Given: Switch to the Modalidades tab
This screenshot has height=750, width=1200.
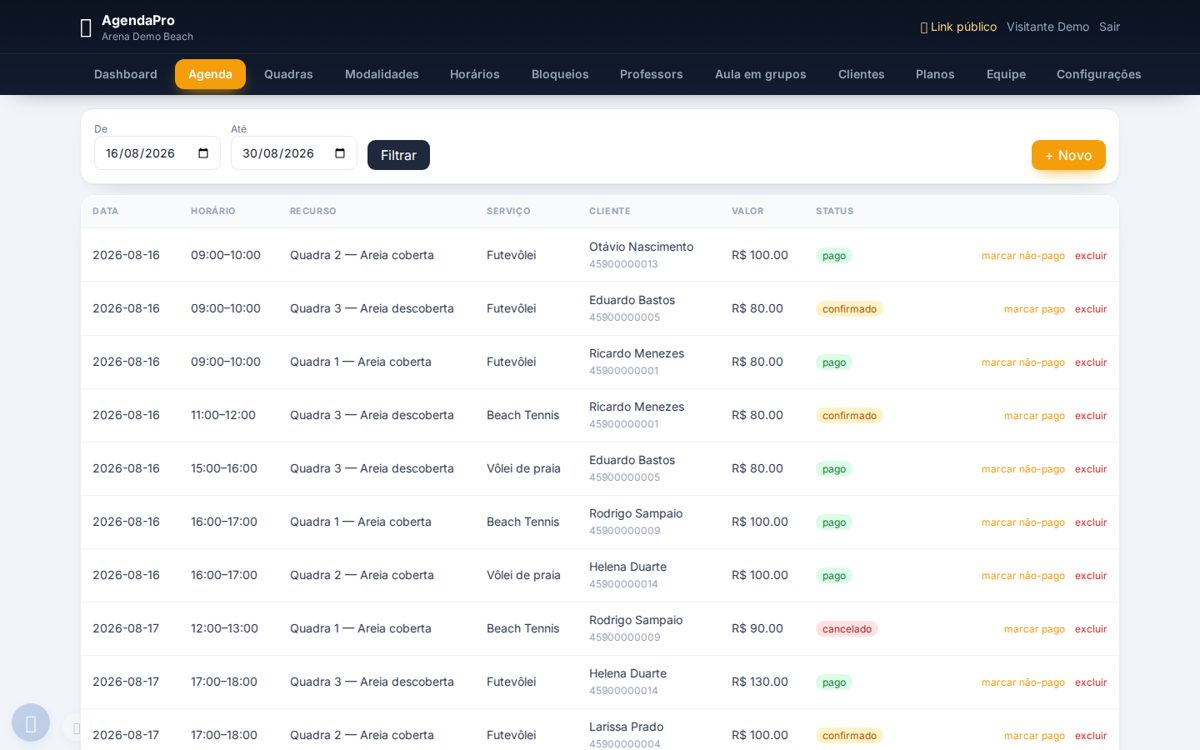Looking at the screenshot, I should click(382, 74).
